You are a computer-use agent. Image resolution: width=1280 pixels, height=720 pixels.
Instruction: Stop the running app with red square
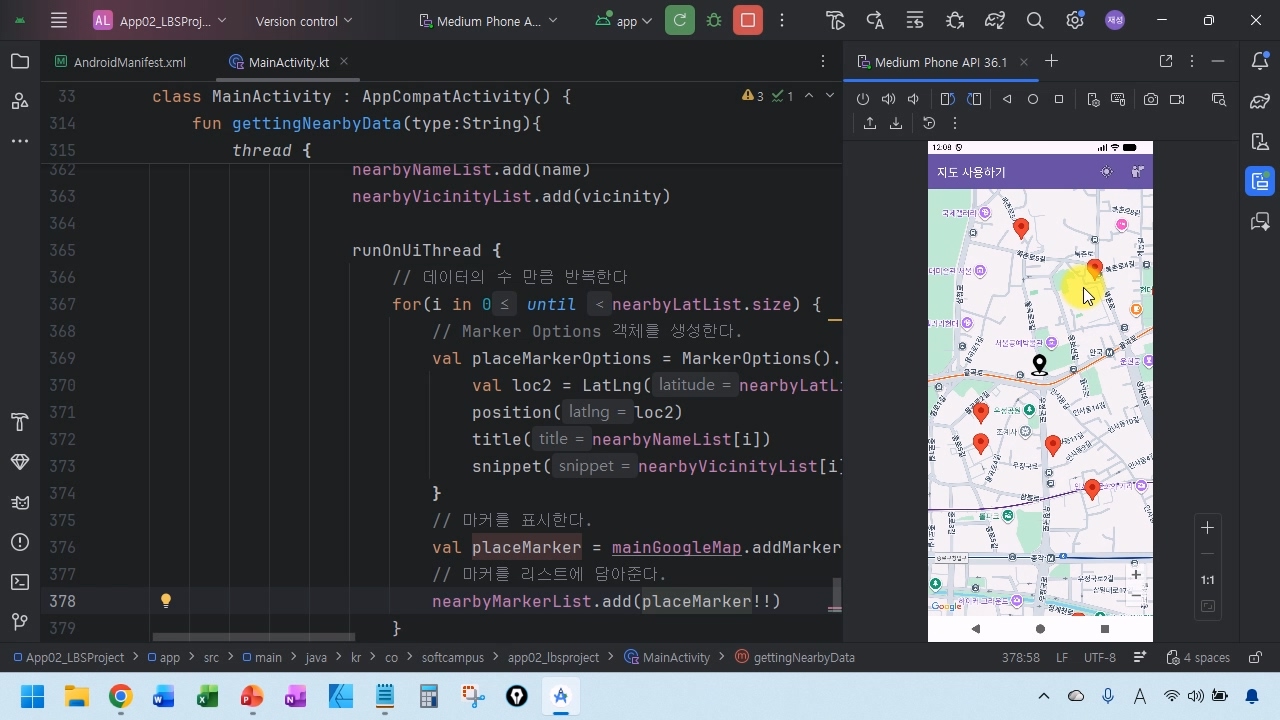click(747, 20)
